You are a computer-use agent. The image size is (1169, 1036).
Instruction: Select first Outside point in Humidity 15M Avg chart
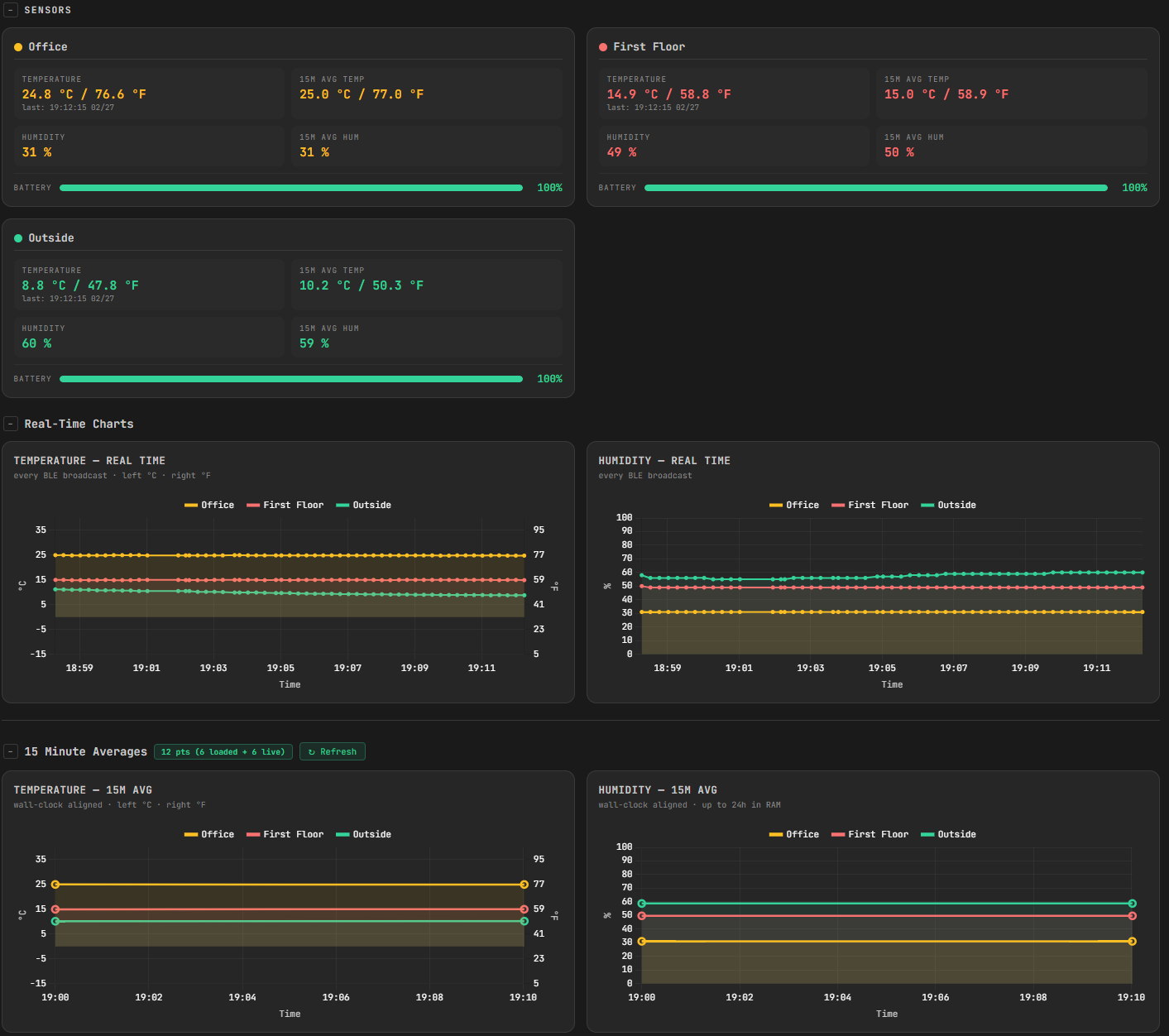click(x=641, y=904)
